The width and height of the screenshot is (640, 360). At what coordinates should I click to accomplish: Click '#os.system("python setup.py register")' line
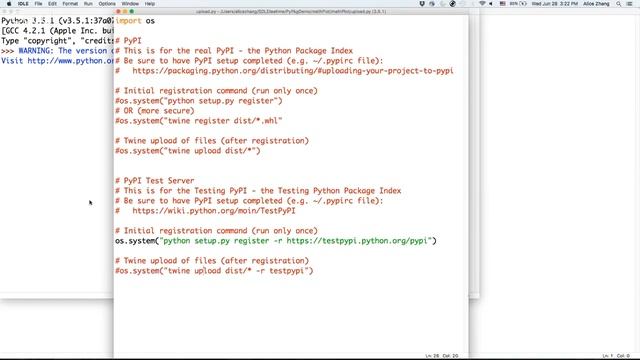coord(199,101)
